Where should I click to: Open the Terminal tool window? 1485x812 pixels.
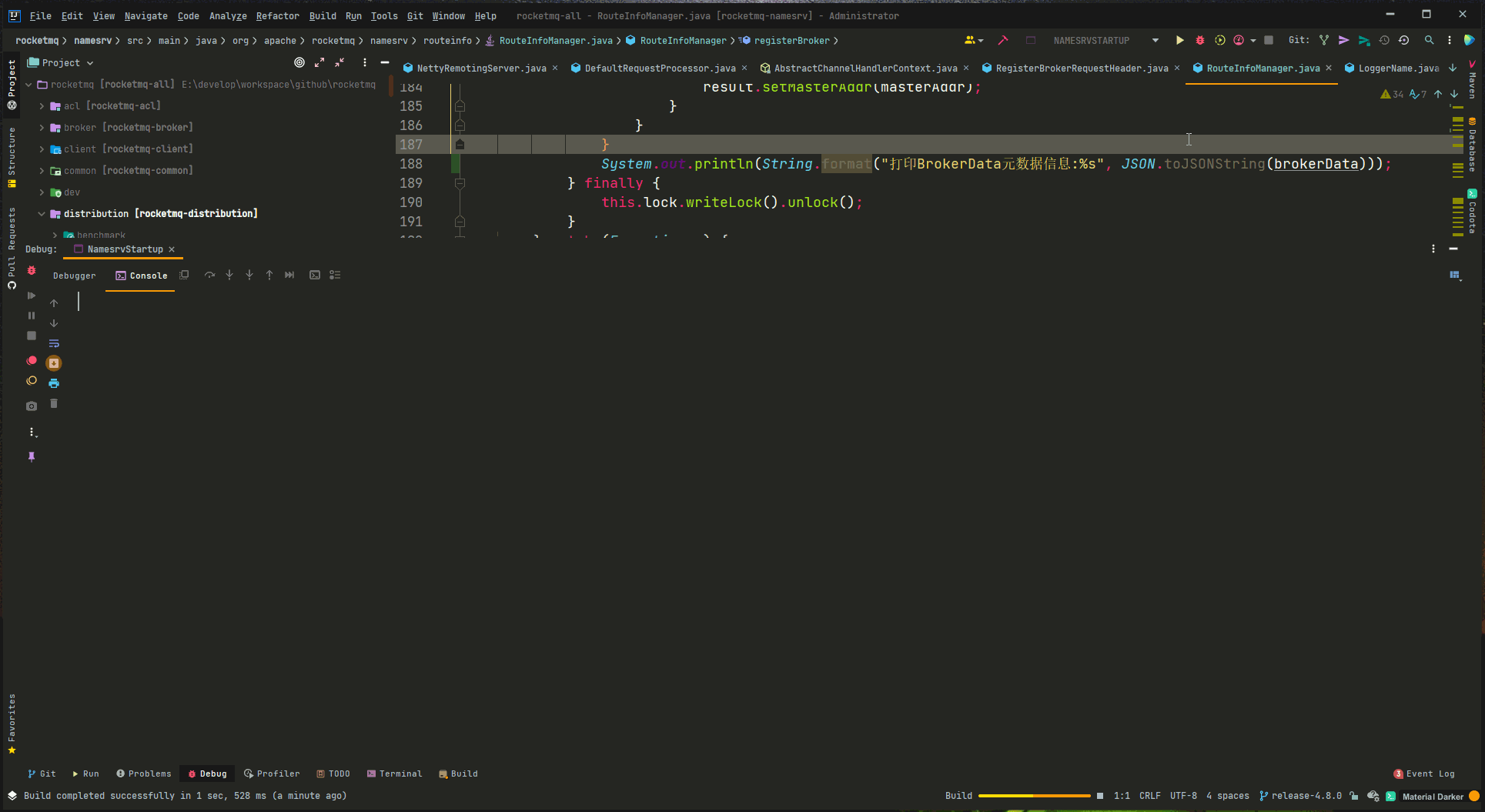394,774
